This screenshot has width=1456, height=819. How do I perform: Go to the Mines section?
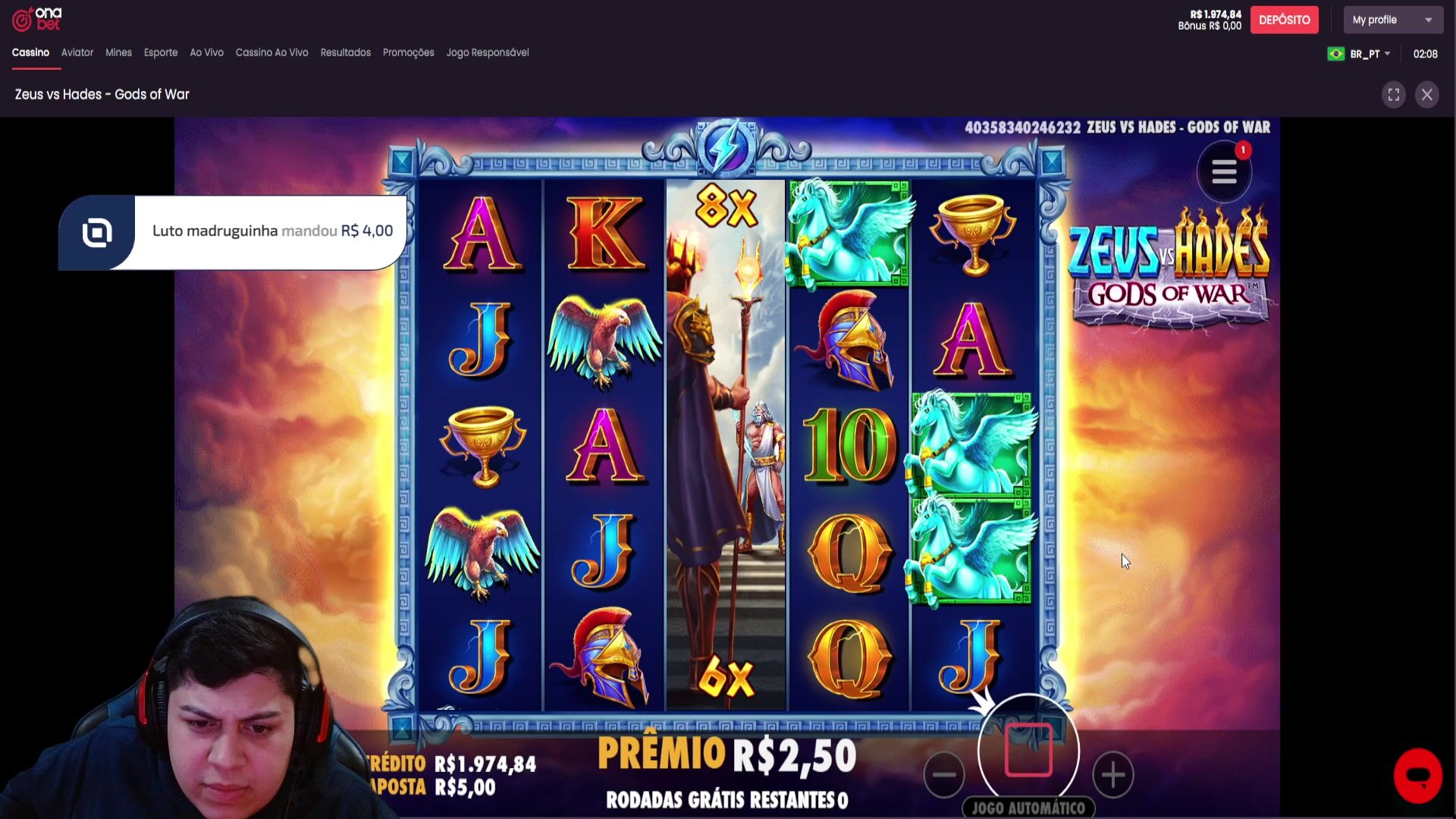pos(118,52)
